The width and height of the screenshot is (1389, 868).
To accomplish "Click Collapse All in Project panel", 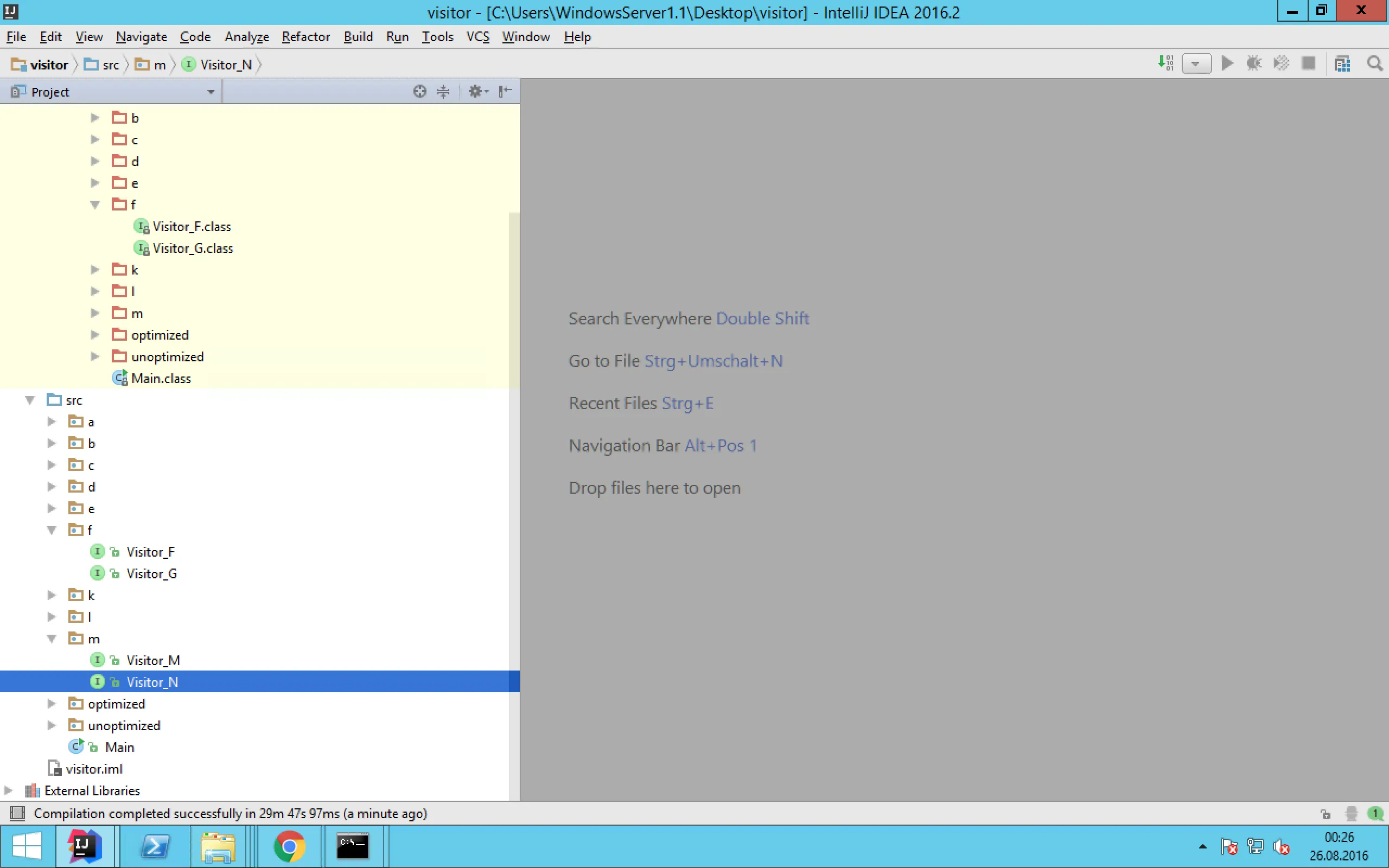I will 443,91.
